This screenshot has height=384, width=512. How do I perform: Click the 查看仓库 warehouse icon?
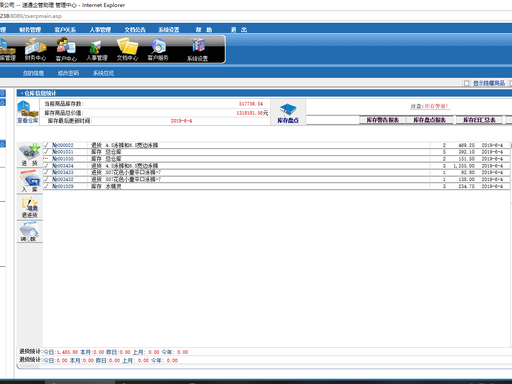[x=28, y=112]
